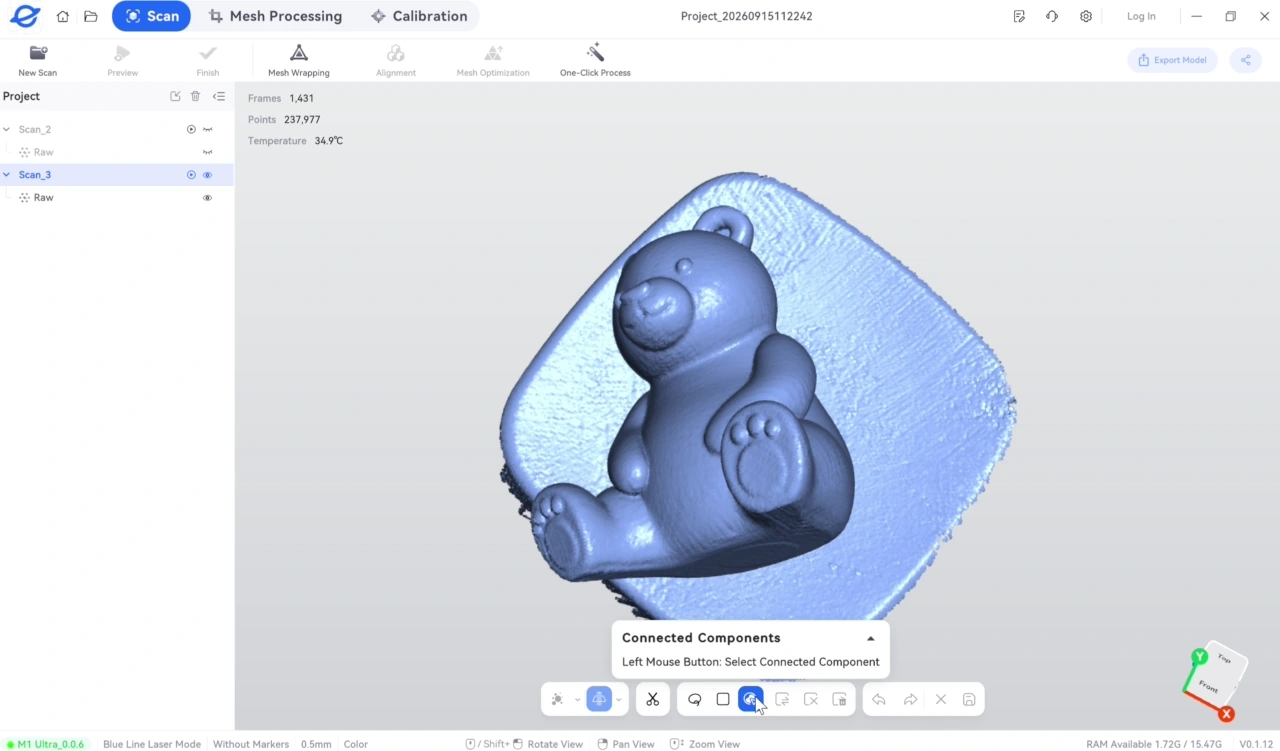Delete the selected project item

196,96
